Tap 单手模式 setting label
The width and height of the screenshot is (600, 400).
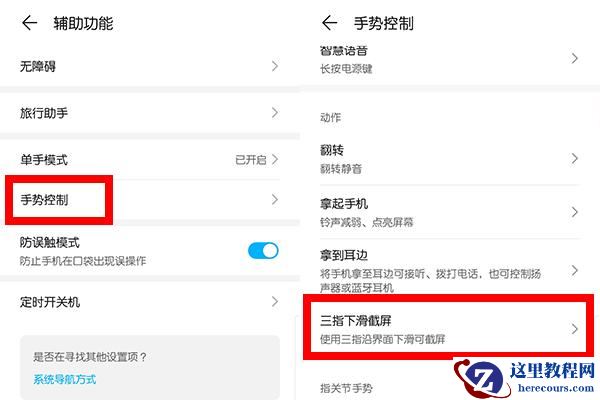[x=44, y=160]
